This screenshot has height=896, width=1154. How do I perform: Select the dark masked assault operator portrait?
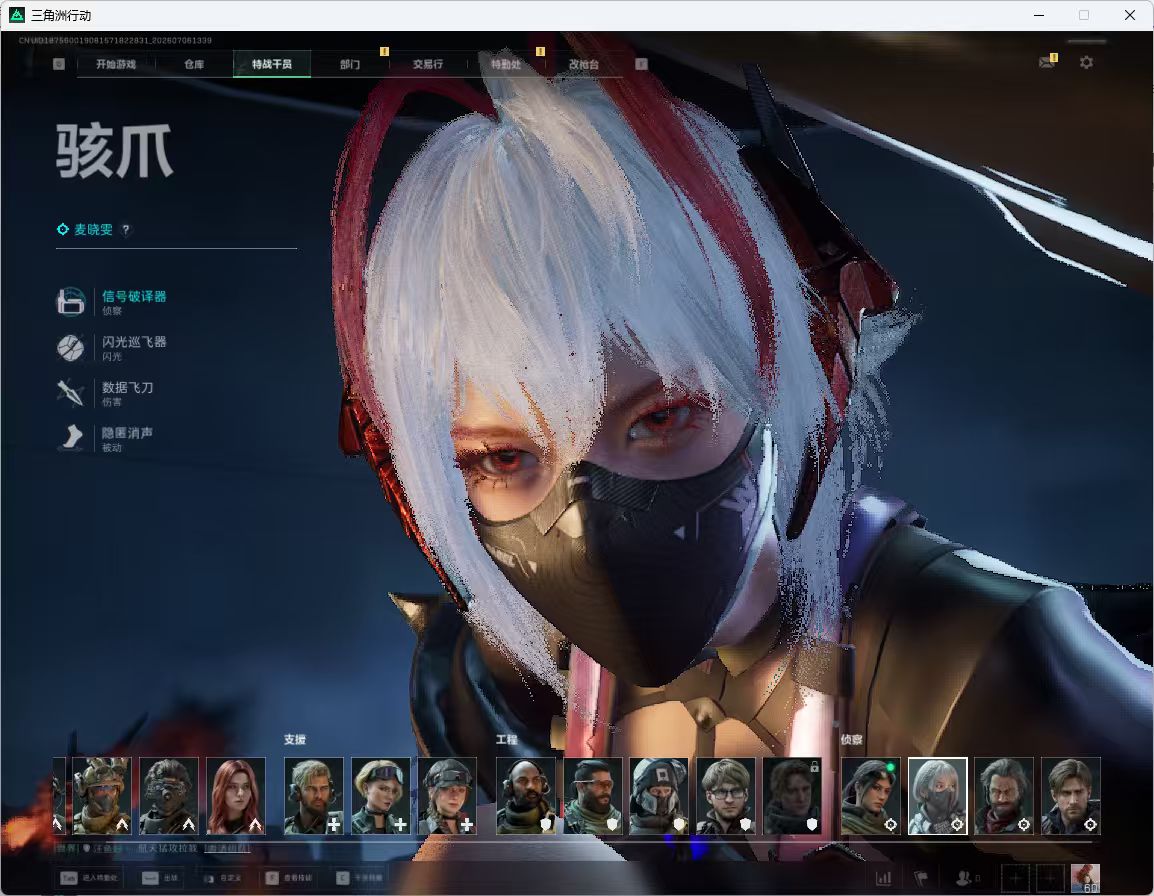169,796
